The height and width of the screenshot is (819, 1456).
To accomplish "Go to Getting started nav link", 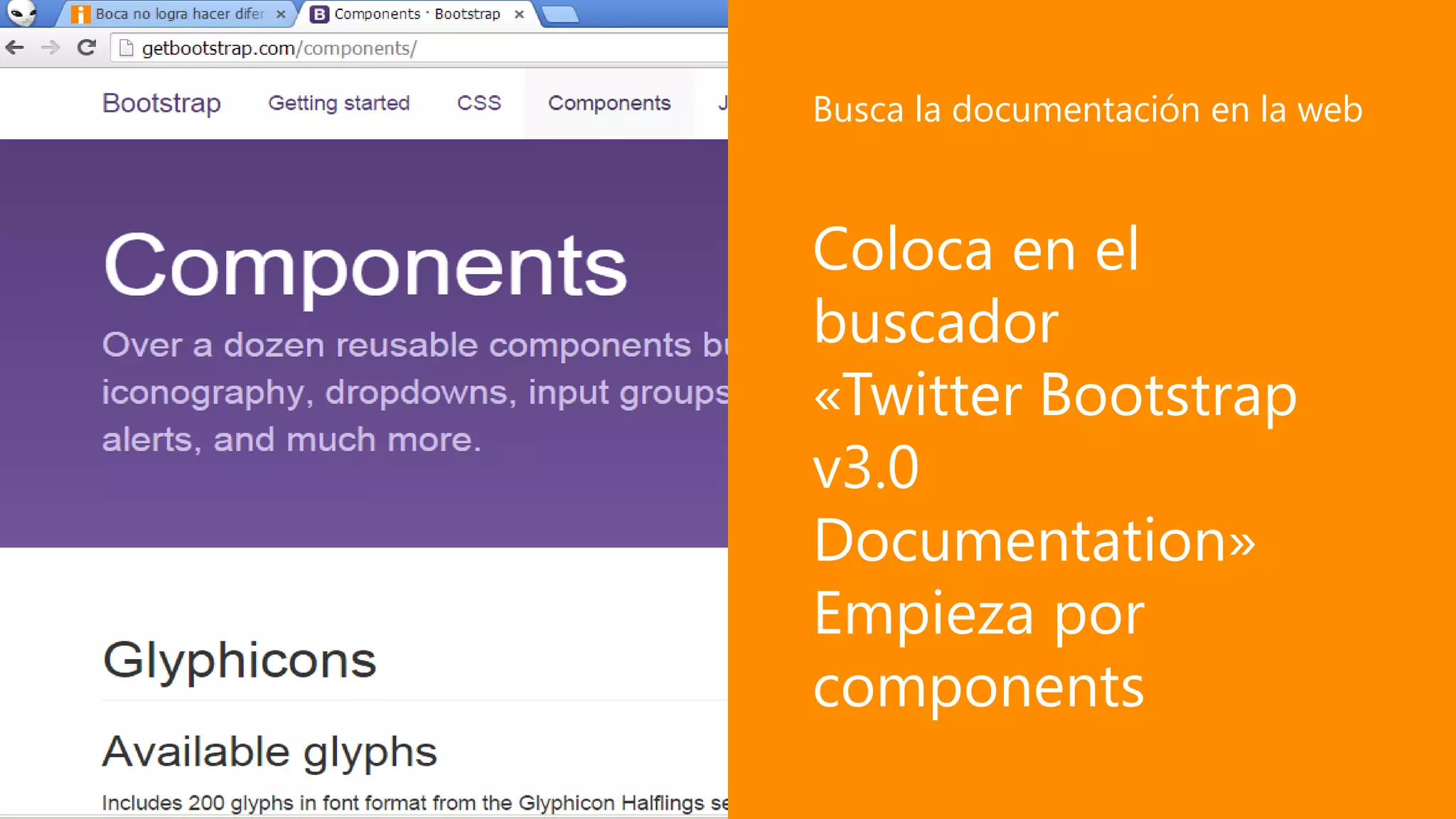I will [x=339, y=103].
